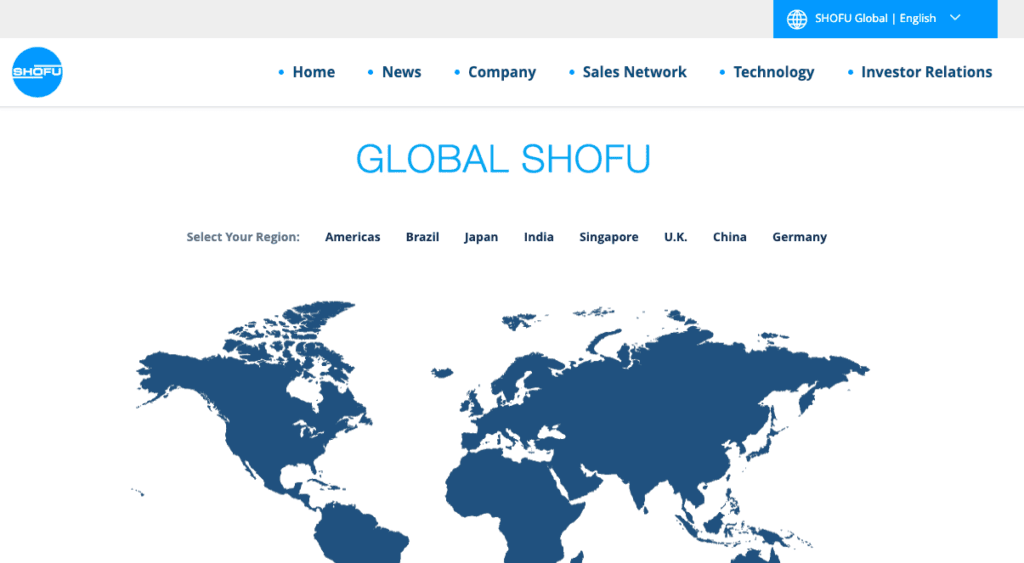Image resolution: width=1024 pixels, height=563 pixels.
Task: Click the Select Your Region label
Action: click(243, 237)
